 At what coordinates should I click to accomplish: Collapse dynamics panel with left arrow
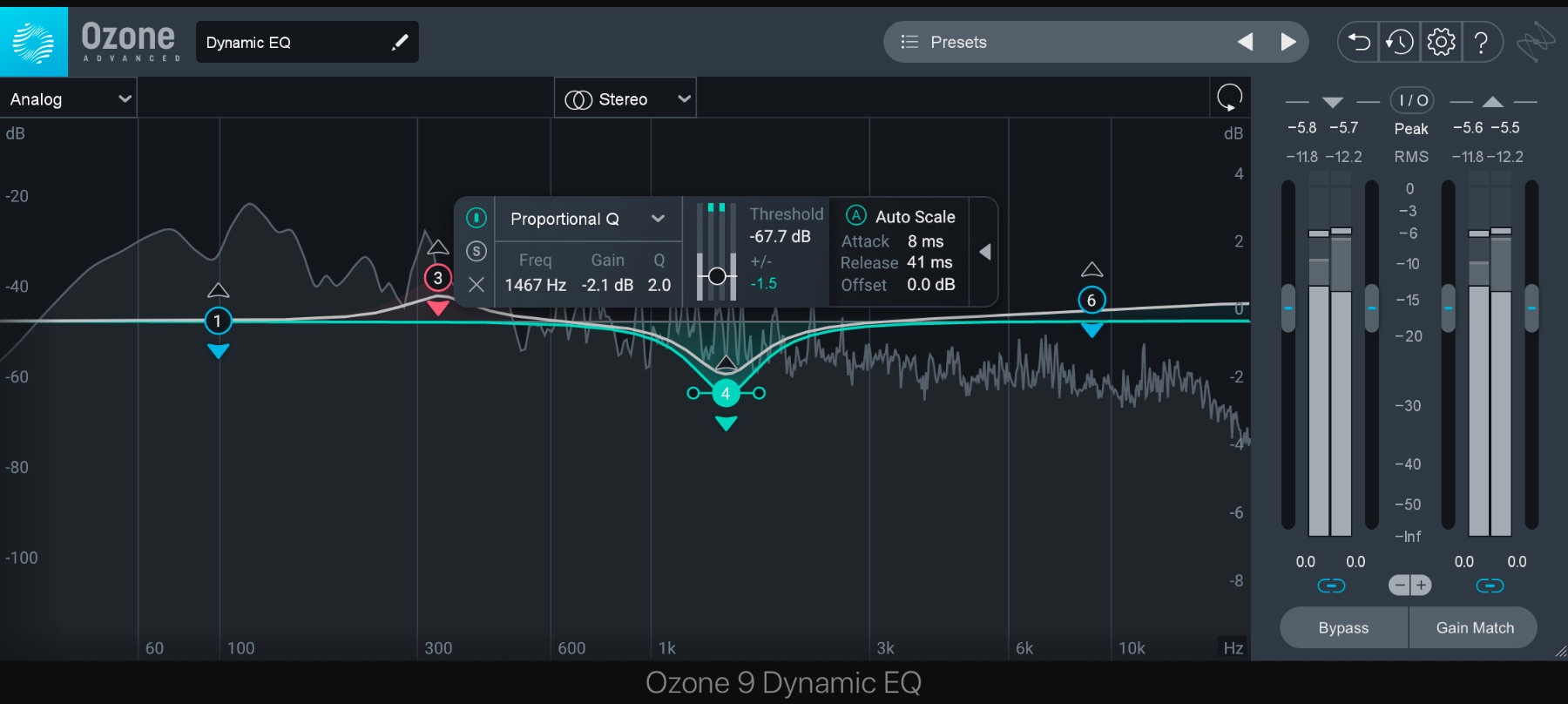point(984,252)
